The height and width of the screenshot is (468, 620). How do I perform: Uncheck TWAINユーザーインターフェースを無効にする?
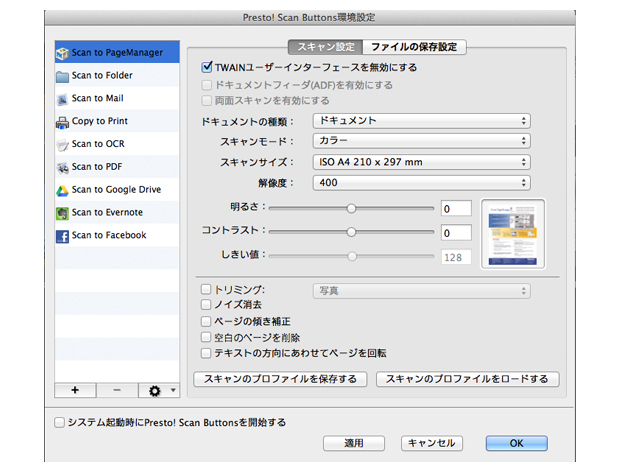coord(207,67)
